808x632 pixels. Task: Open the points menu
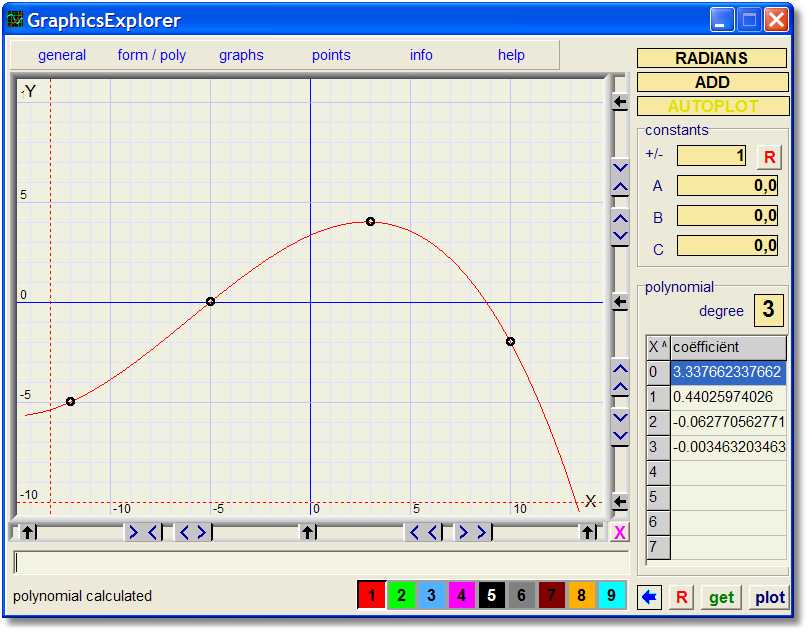(x=331, y=55)
